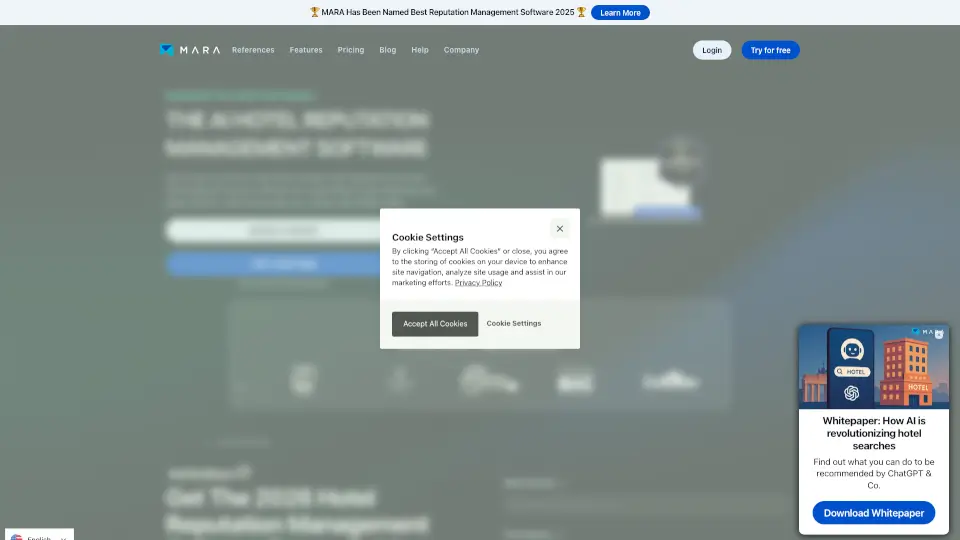
Task: Click the Login button
Action: click(712, 50)
